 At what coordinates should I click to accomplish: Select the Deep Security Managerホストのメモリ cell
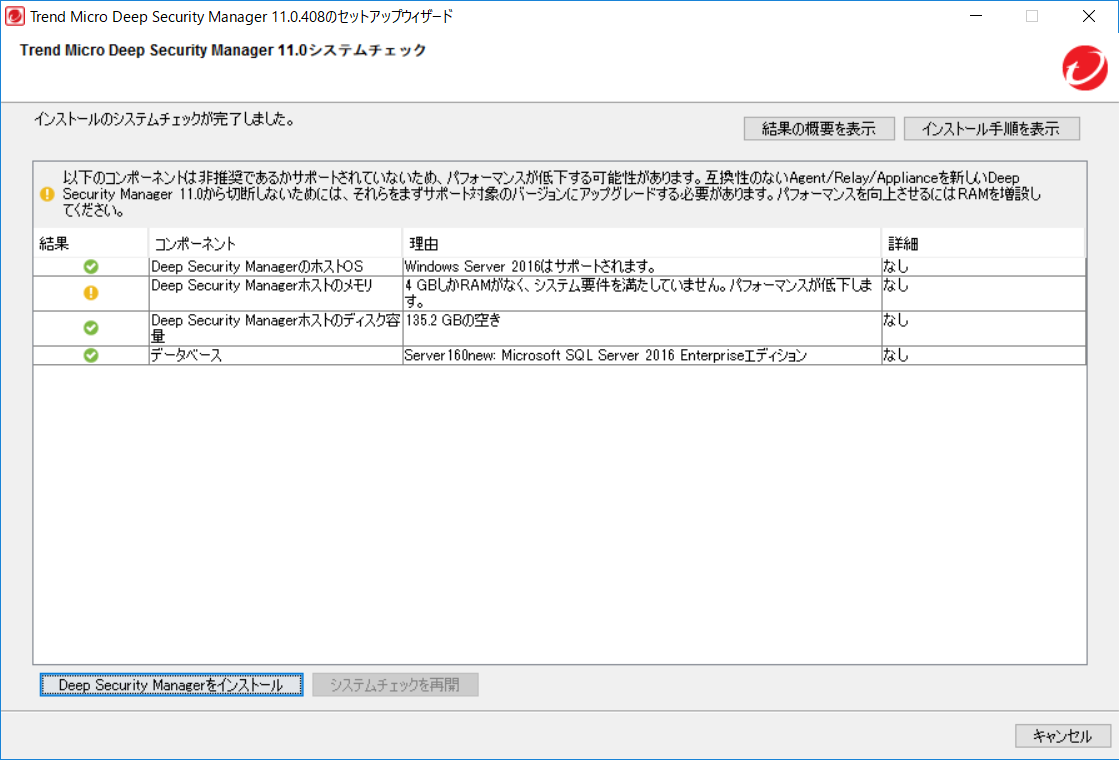[275, 293]
